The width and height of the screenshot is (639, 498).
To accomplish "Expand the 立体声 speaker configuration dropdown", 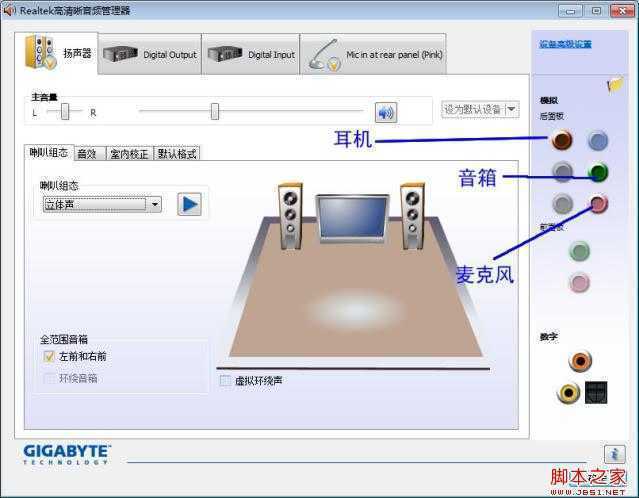I will click(x=102, y=204).
